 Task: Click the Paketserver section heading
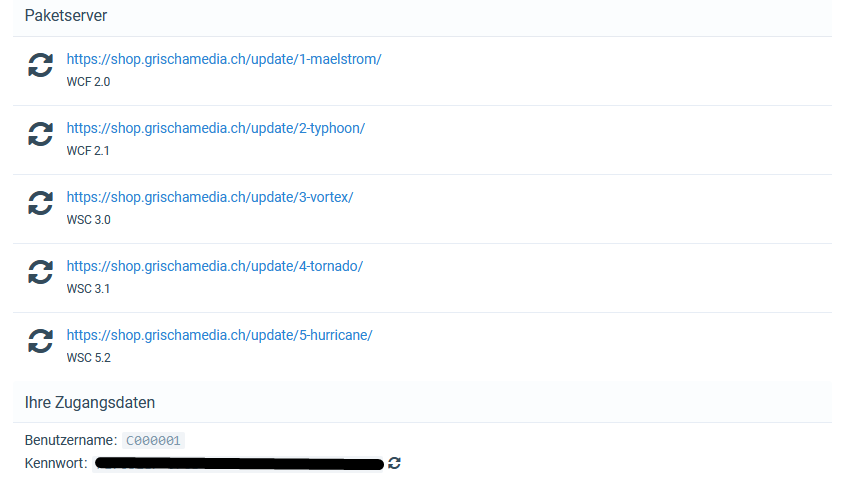pos(66,16)
